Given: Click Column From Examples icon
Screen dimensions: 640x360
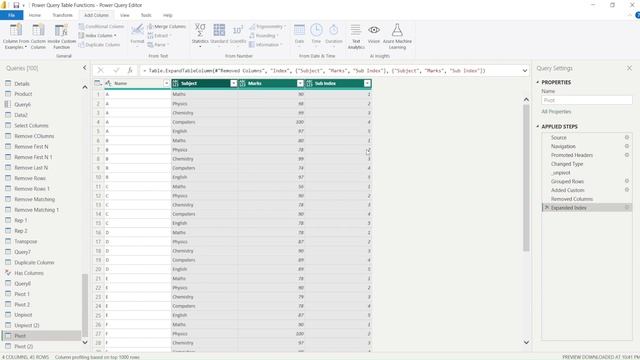Looking at the screenshot, I should click(x=16, y=30).
